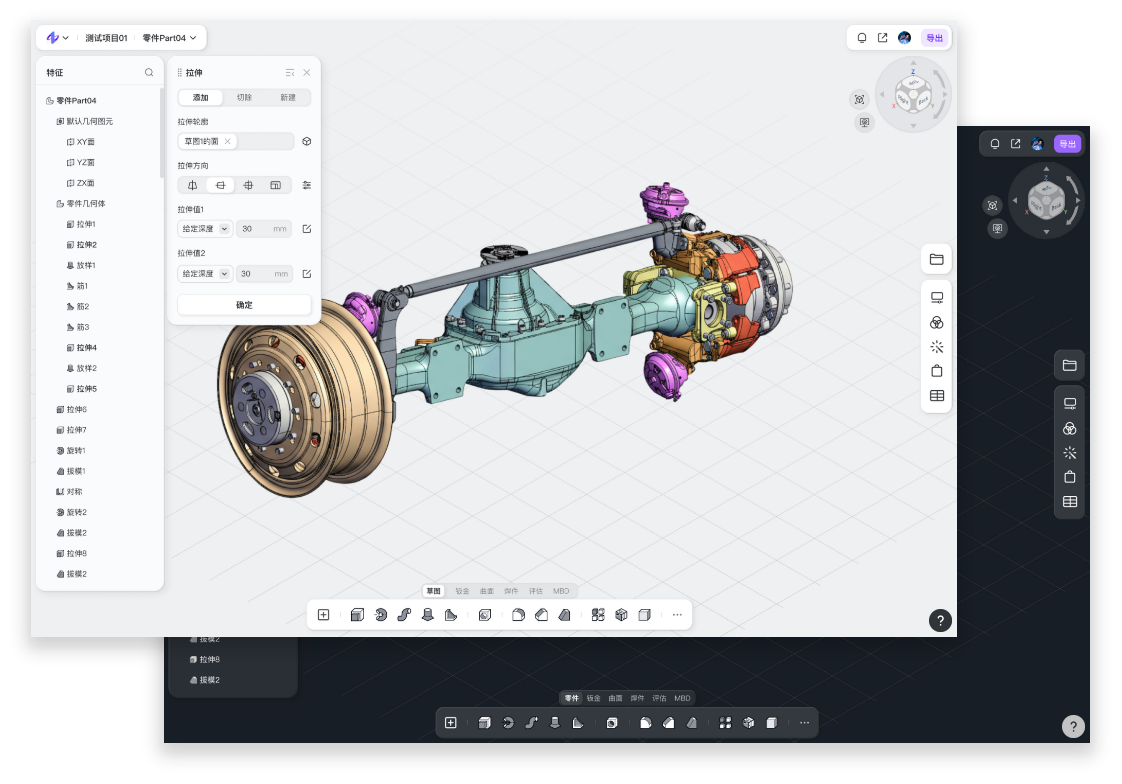Open the folder icon in the light window's right sidebar
Screen dimensions: 1122x784
click(x=936, y=259)
